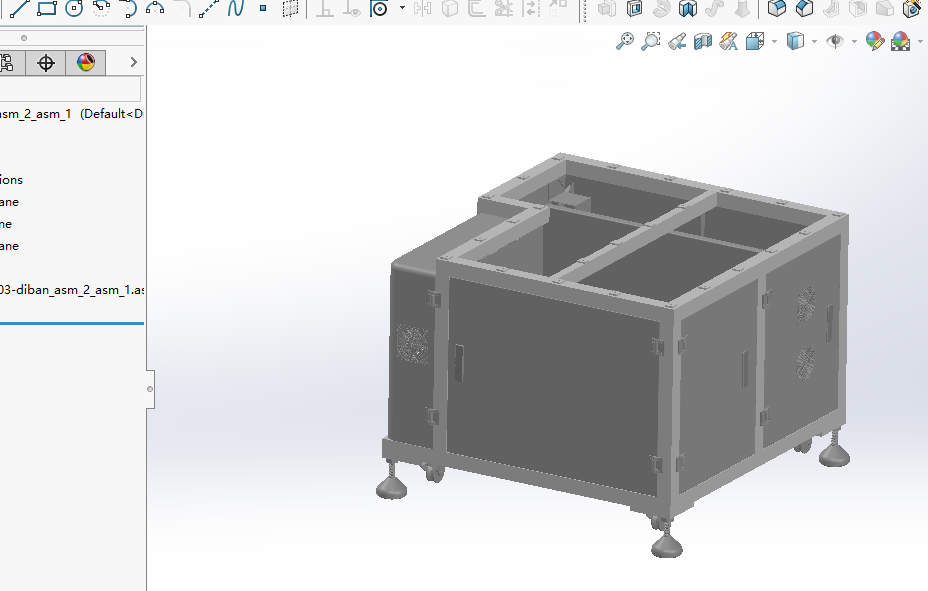Image resolution: width=928 pixels, height=591 pixels.
Task: Select the Corner Rectangle sketch tool
Action: point(46,8)
